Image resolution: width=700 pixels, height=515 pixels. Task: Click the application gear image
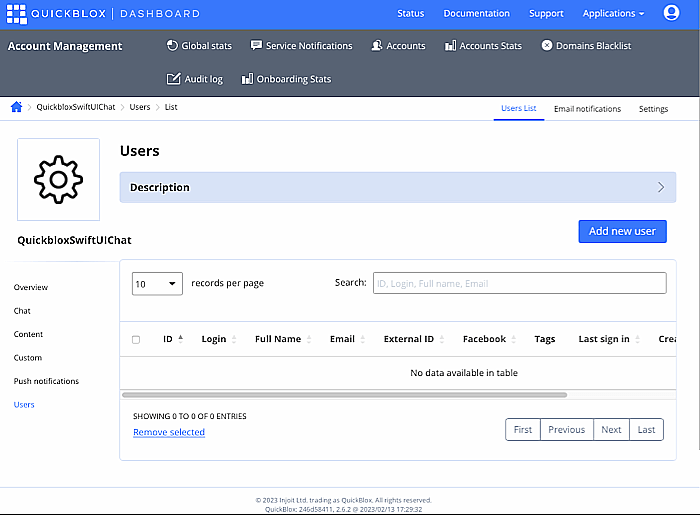[x=58, y=179]
